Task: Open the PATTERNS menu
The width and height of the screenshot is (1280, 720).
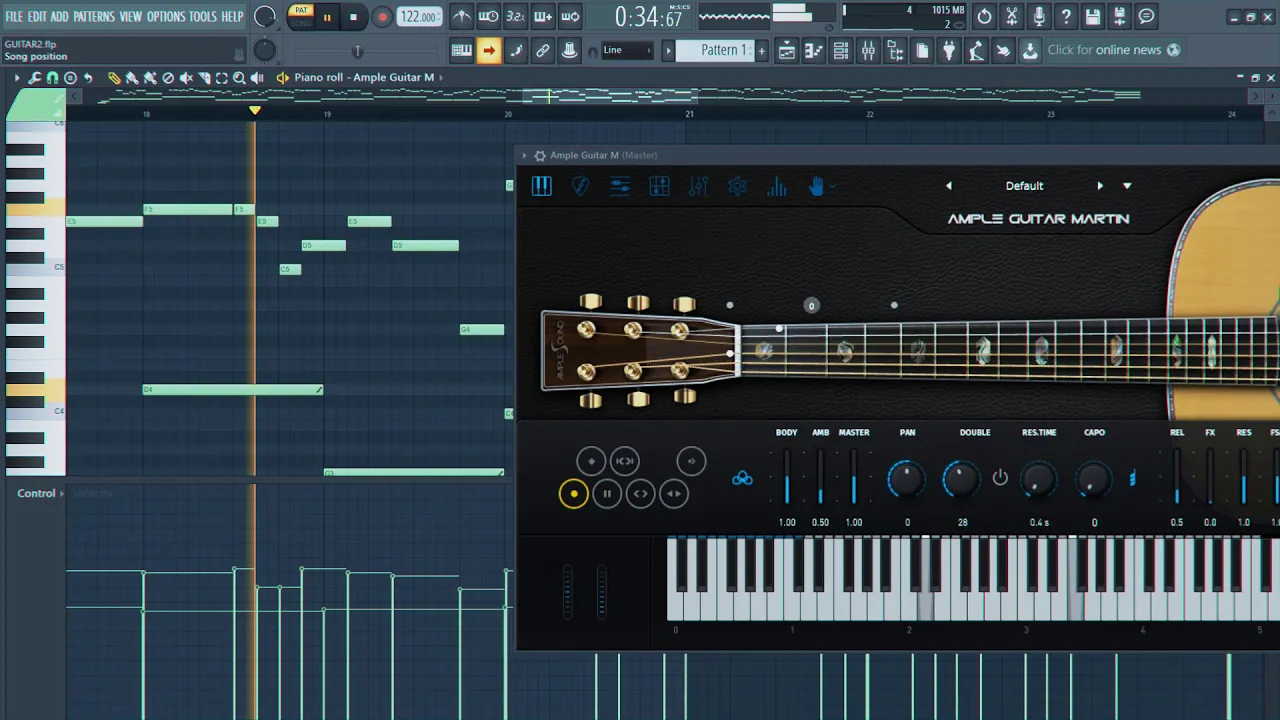Action: pyautogui.click(x=94, y=17)
